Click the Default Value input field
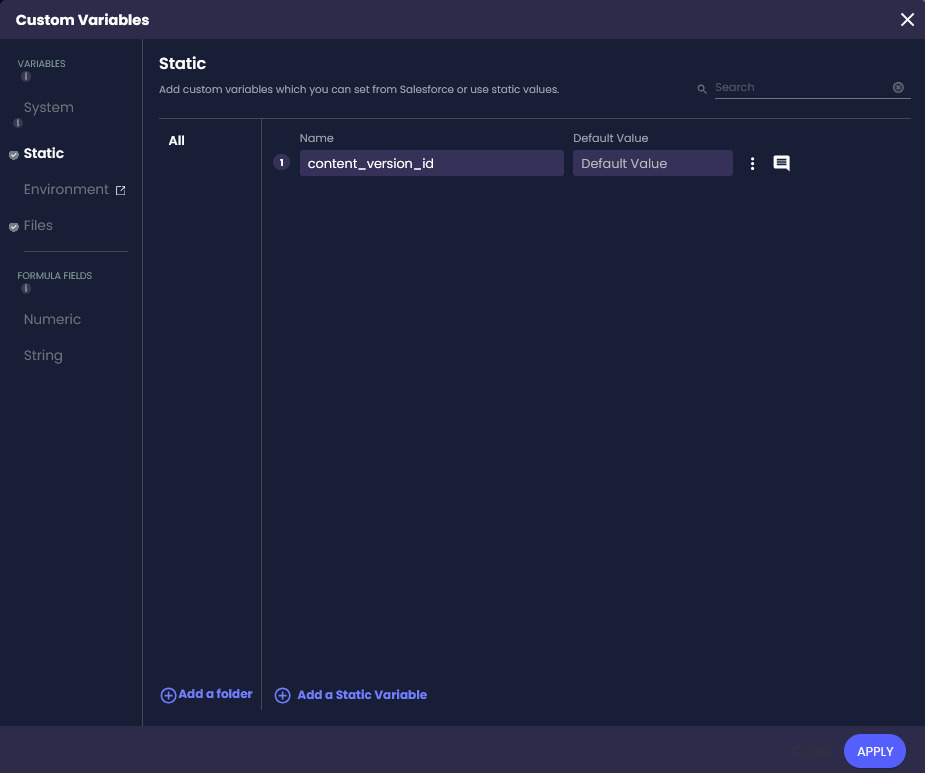The image size is (925, 773). point(652,163)
